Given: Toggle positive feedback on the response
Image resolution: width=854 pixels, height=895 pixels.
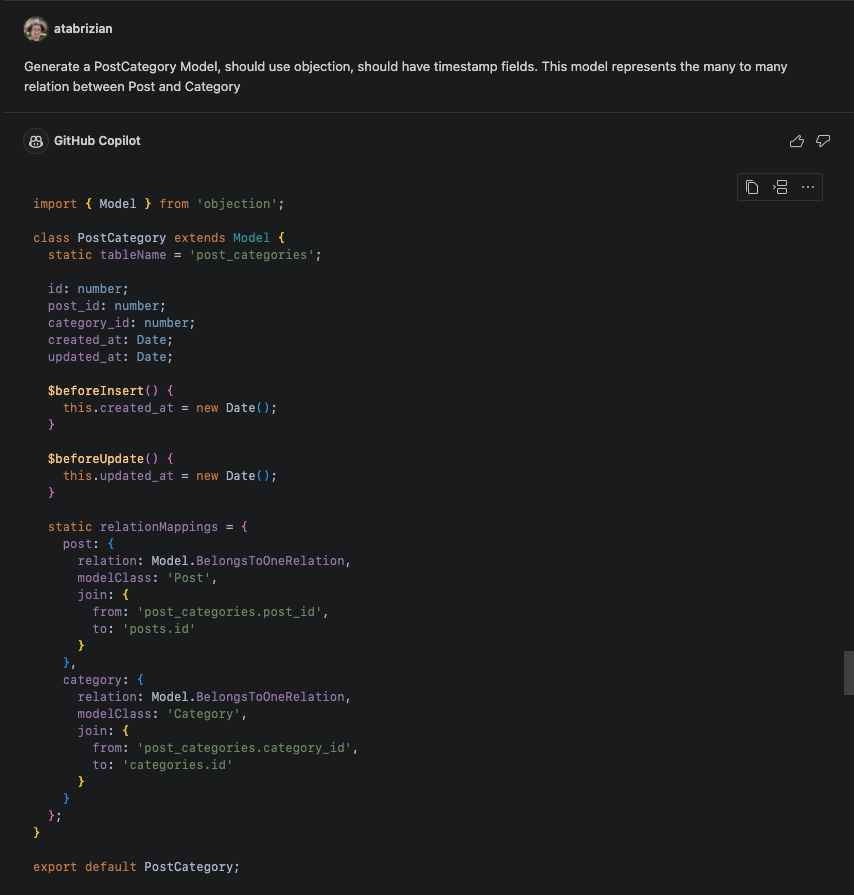Looking at the screenshot, I should point(796,141).
